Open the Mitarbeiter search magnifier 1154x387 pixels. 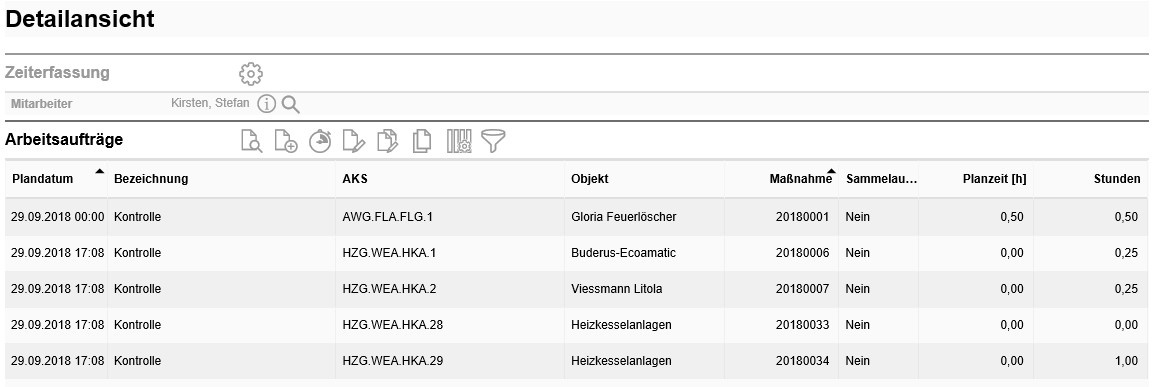pyautogui.click(x=291, y=104)
